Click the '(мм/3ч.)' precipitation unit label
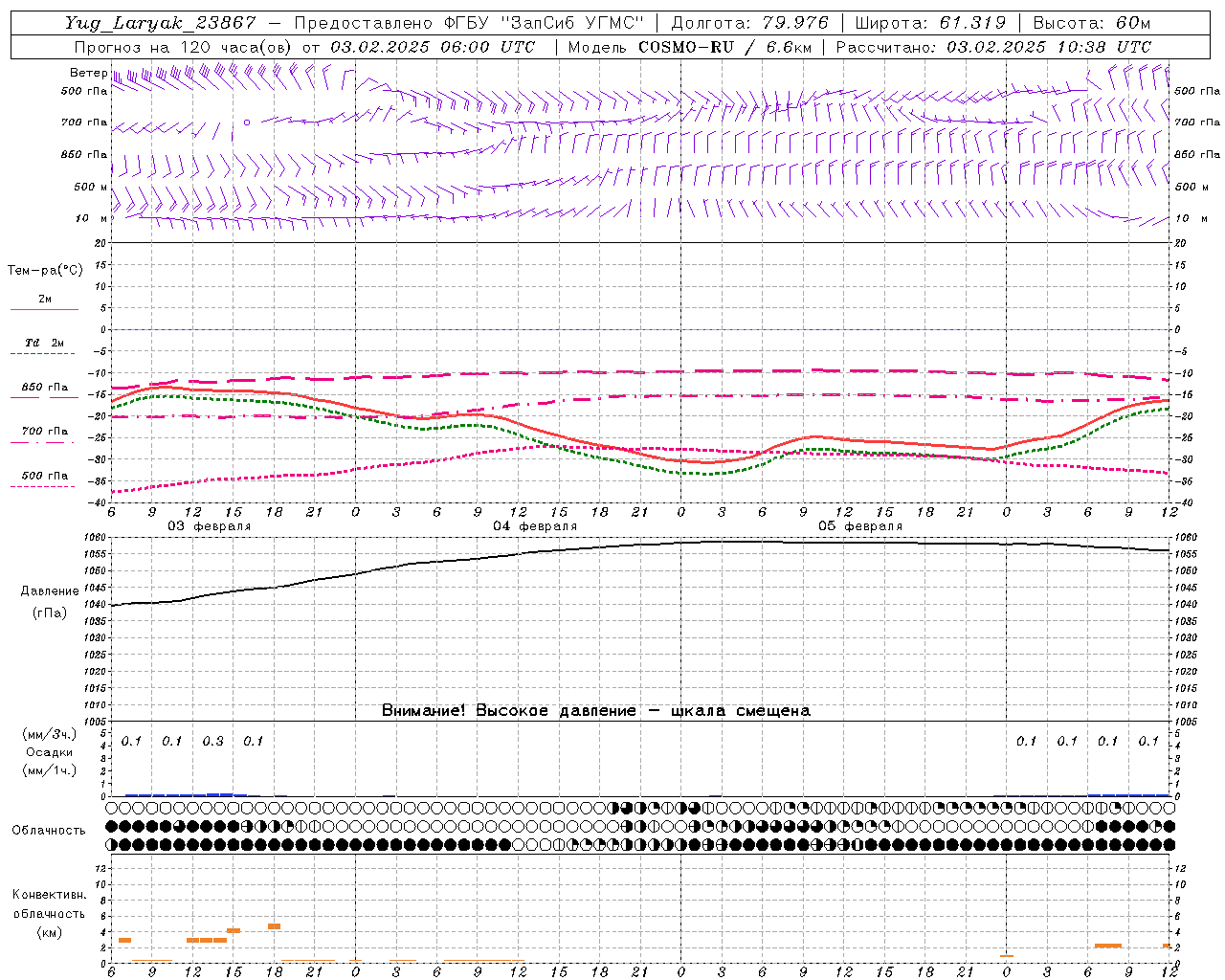1225x980 pixels. 50,734
